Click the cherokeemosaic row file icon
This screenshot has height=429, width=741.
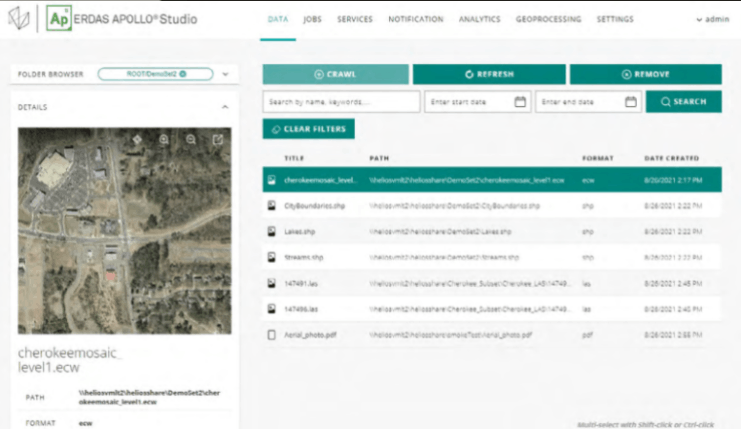tap(271, 180)
